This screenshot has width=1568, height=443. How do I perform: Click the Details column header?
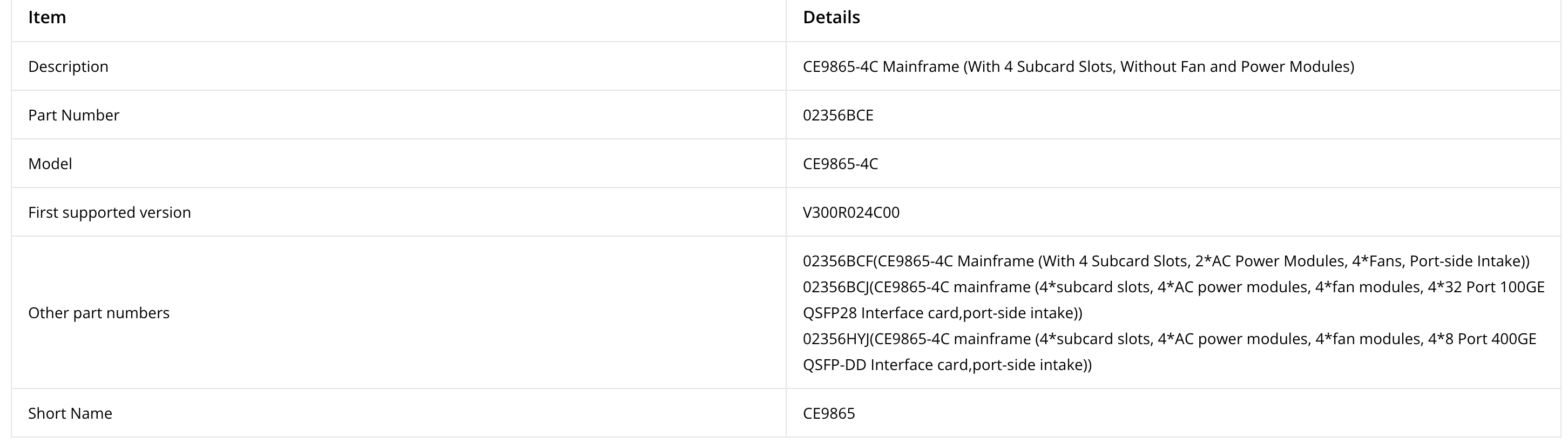coord(831,18)
